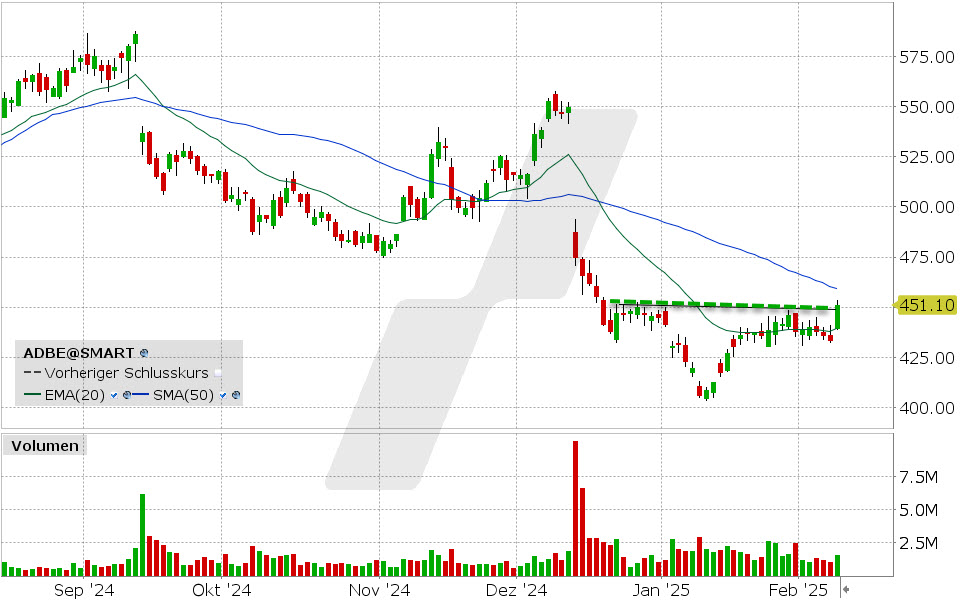Image resolution: width=960 pixels, height=600 pixels.
Task: Click the Volumen panel label
Action: coord(45,446)
